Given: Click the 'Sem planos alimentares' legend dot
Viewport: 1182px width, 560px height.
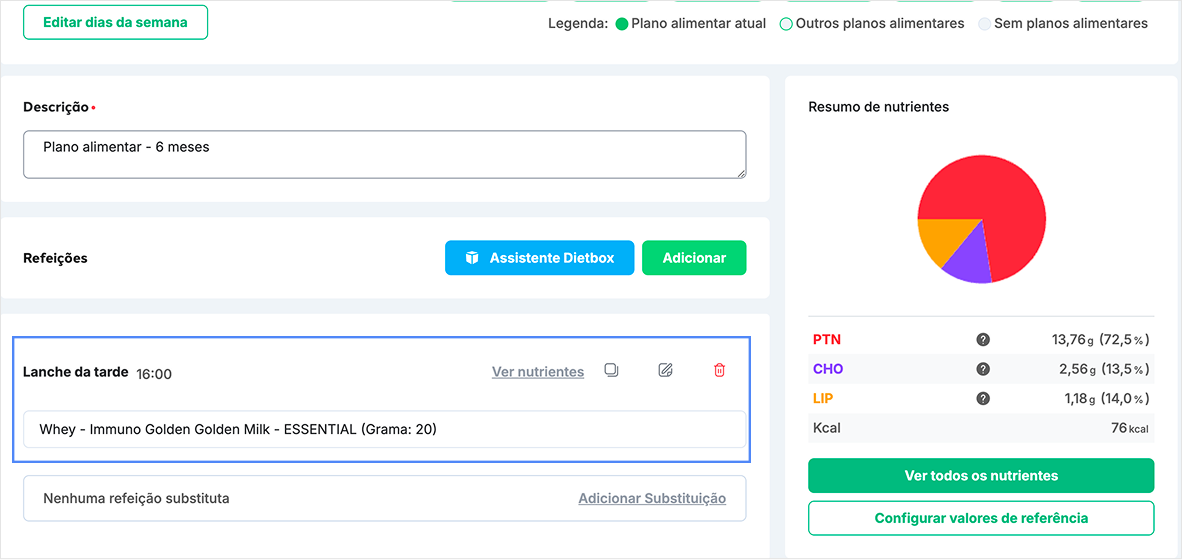Looking at the screenshot, I should pyautogui.click(x=984, y=24).
